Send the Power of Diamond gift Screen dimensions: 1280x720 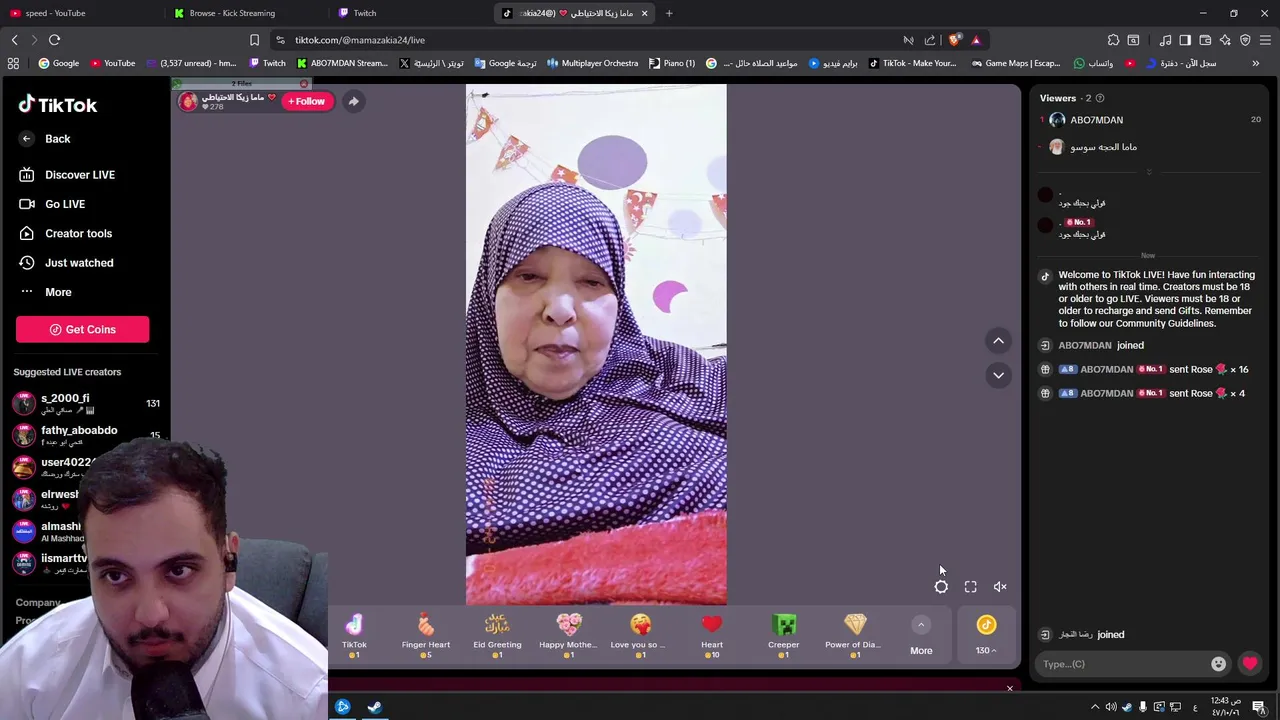coord(854,636)
